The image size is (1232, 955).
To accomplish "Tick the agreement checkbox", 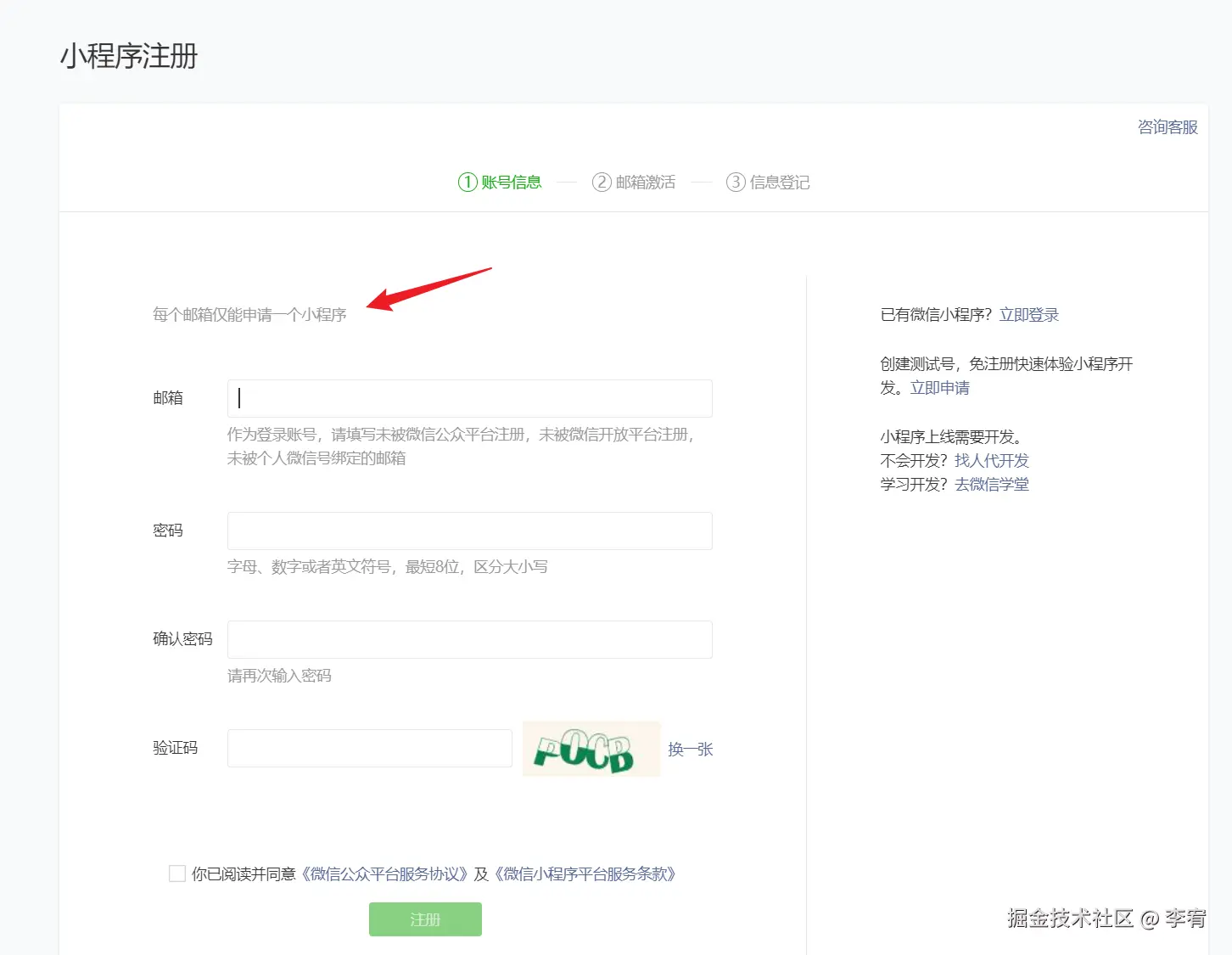I will tap(177, 874).
